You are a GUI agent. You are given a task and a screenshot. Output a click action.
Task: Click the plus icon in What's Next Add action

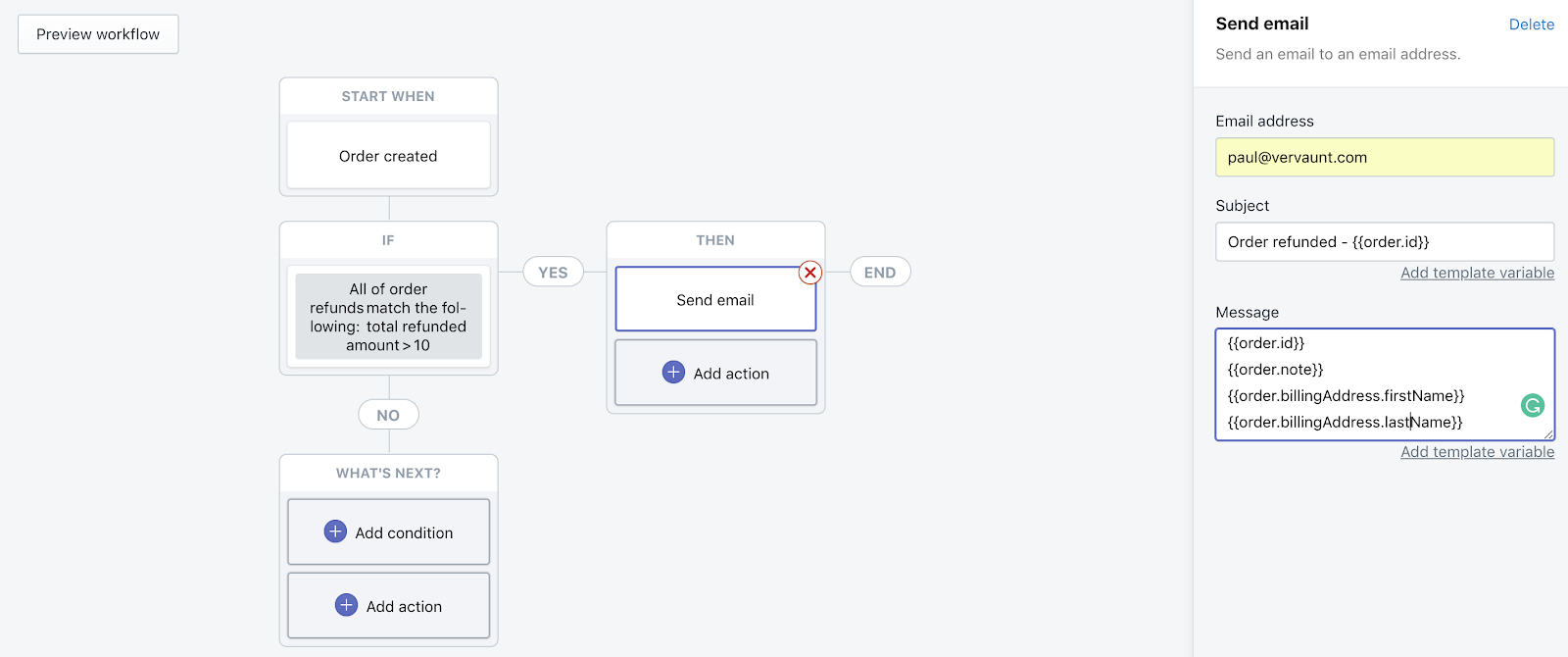[346, 605]
